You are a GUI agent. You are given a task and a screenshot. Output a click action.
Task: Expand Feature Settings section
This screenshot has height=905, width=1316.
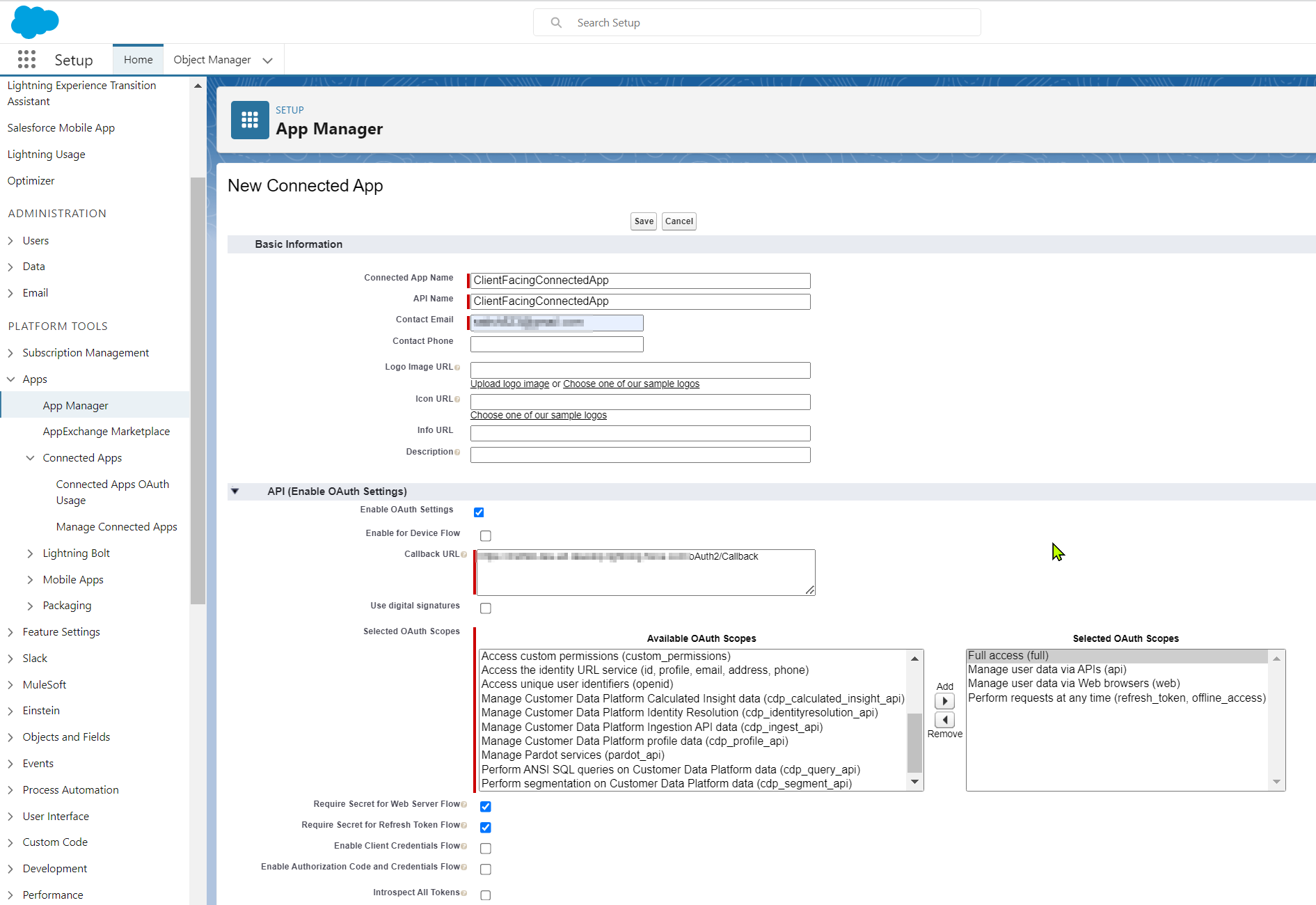tap(10, 632)
